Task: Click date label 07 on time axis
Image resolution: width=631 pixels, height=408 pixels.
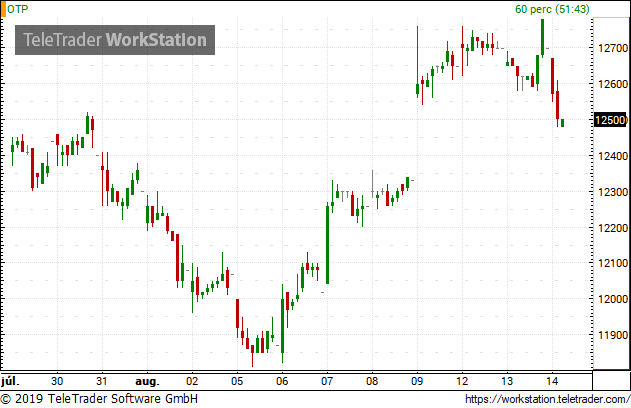Action: coord(327,381)
